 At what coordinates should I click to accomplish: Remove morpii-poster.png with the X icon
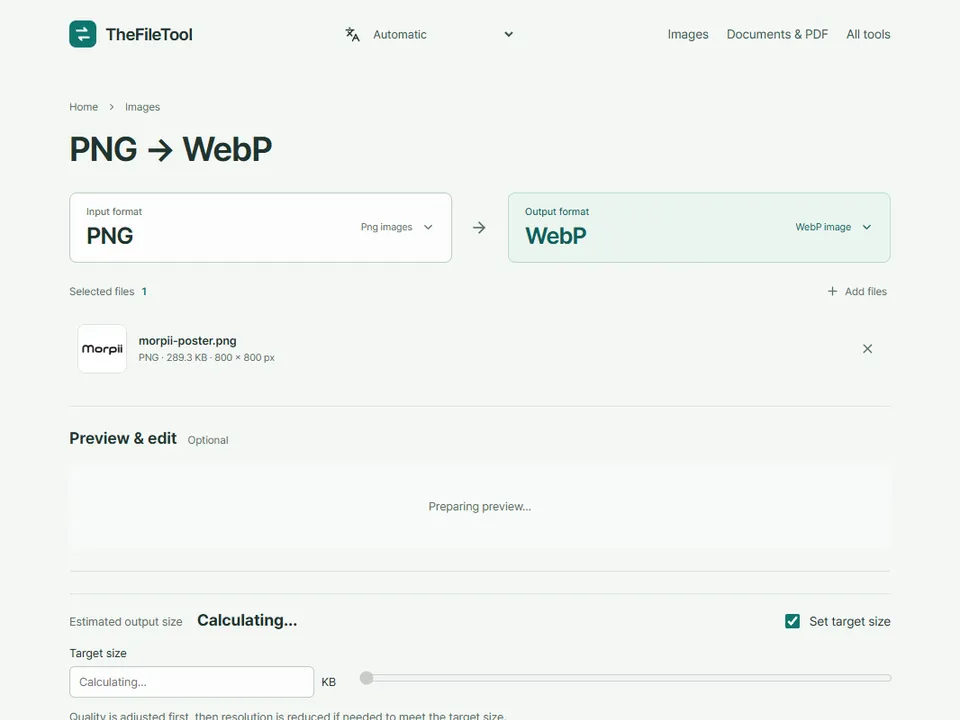click(x=868, y=349)
